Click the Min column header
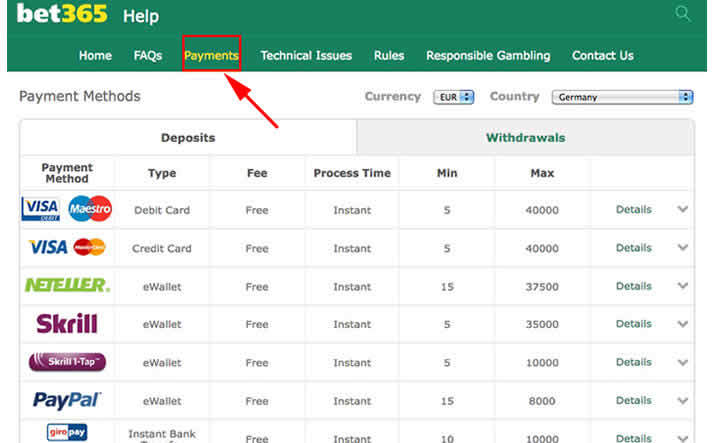The image size is (714, 443). coord(447,173)
